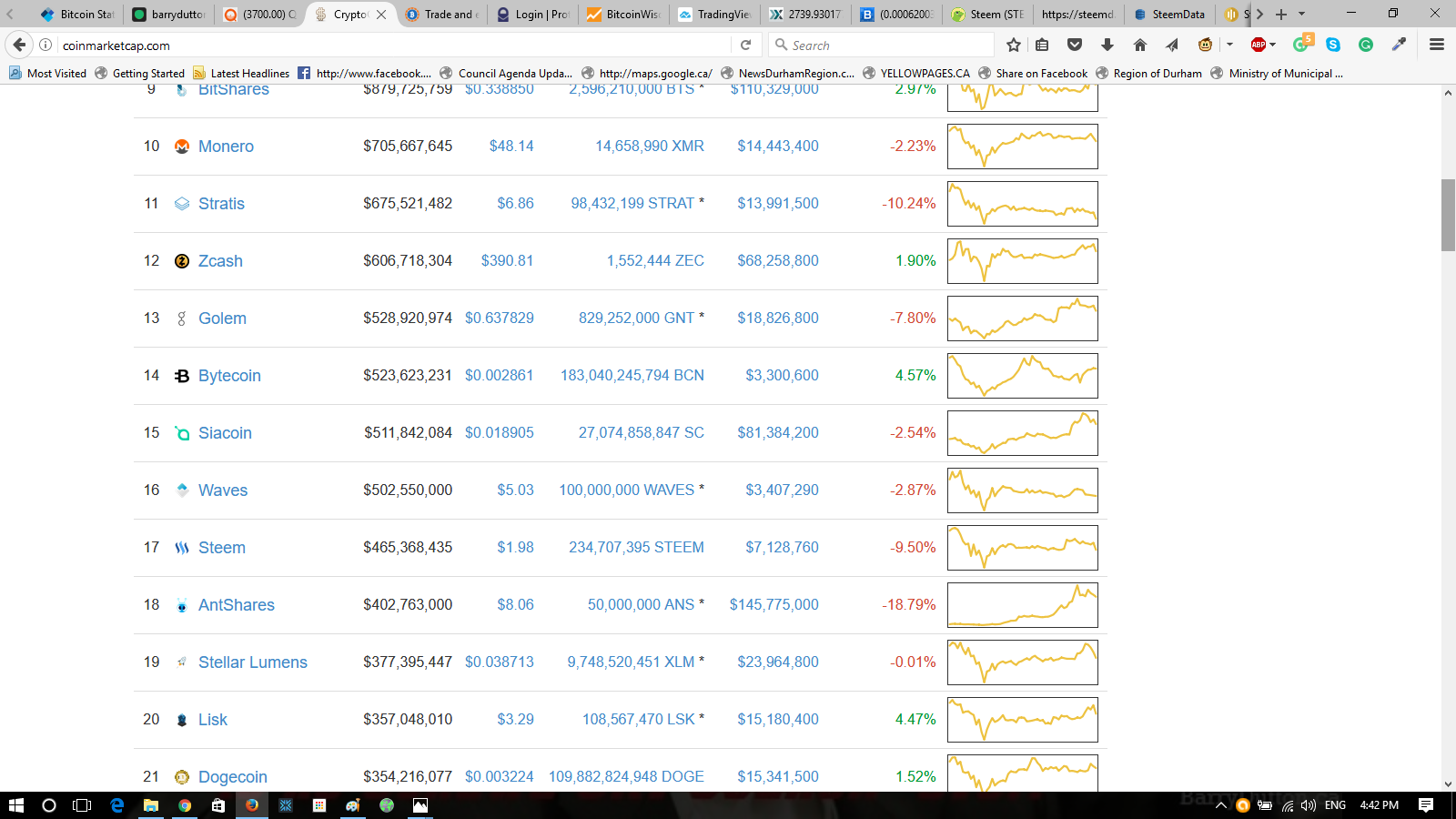The width and height of the screenshot is (1456, 819).
Task: Open the bookmarks list icon
Action: [1043, 45]
